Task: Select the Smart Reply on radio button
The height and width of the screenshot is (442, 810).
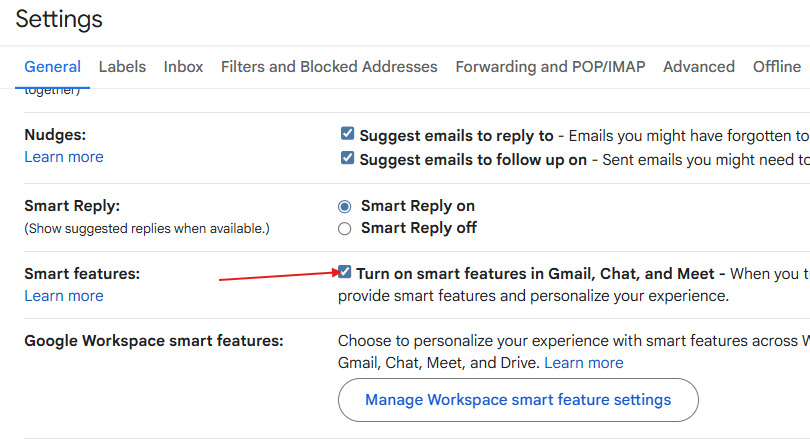Action: click(x=345, y=206)
